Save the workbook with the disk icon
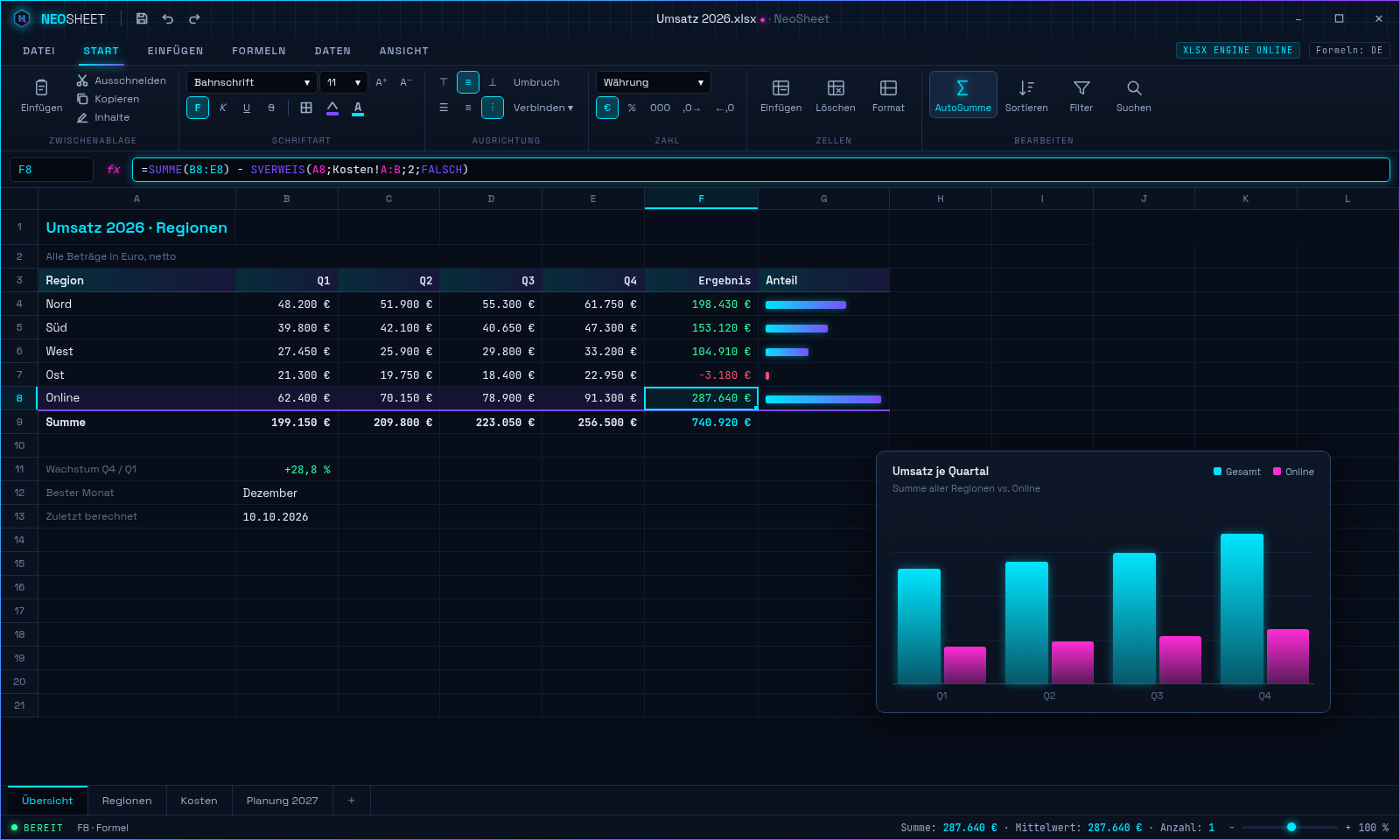 [x=142, y=18]
